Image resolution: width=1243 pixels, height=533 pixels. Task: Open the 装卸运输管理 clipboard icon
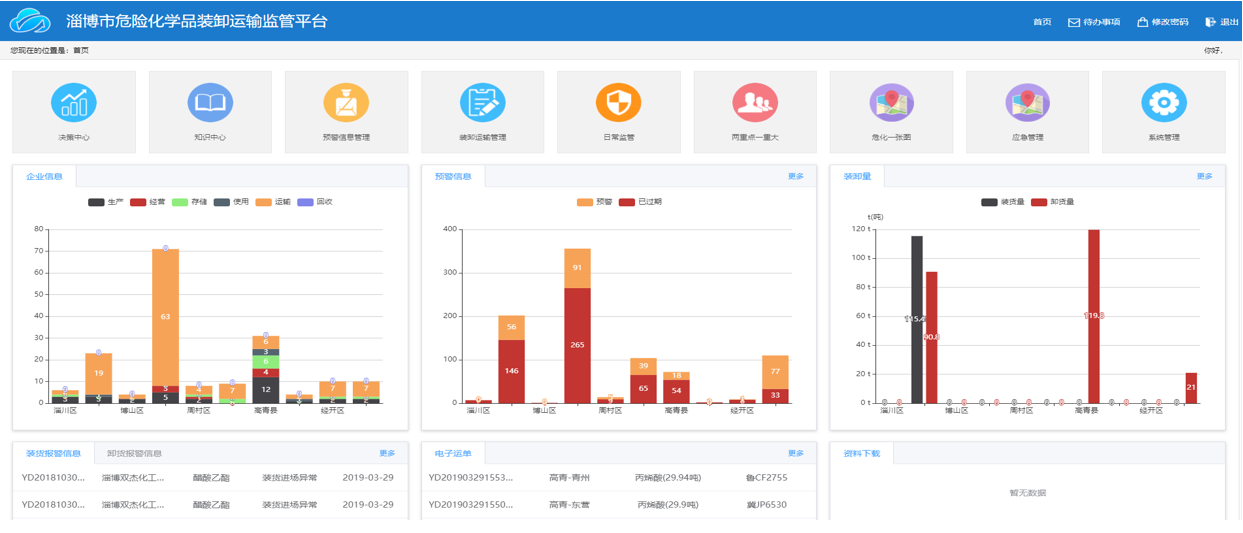click(482, 103)
